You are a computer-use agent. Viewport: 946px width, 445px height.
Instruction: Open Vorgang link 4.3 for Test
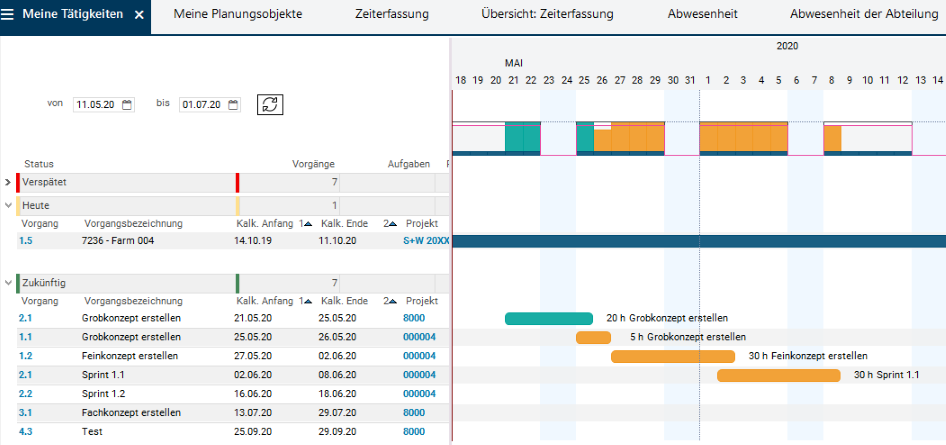click(25, 432)
